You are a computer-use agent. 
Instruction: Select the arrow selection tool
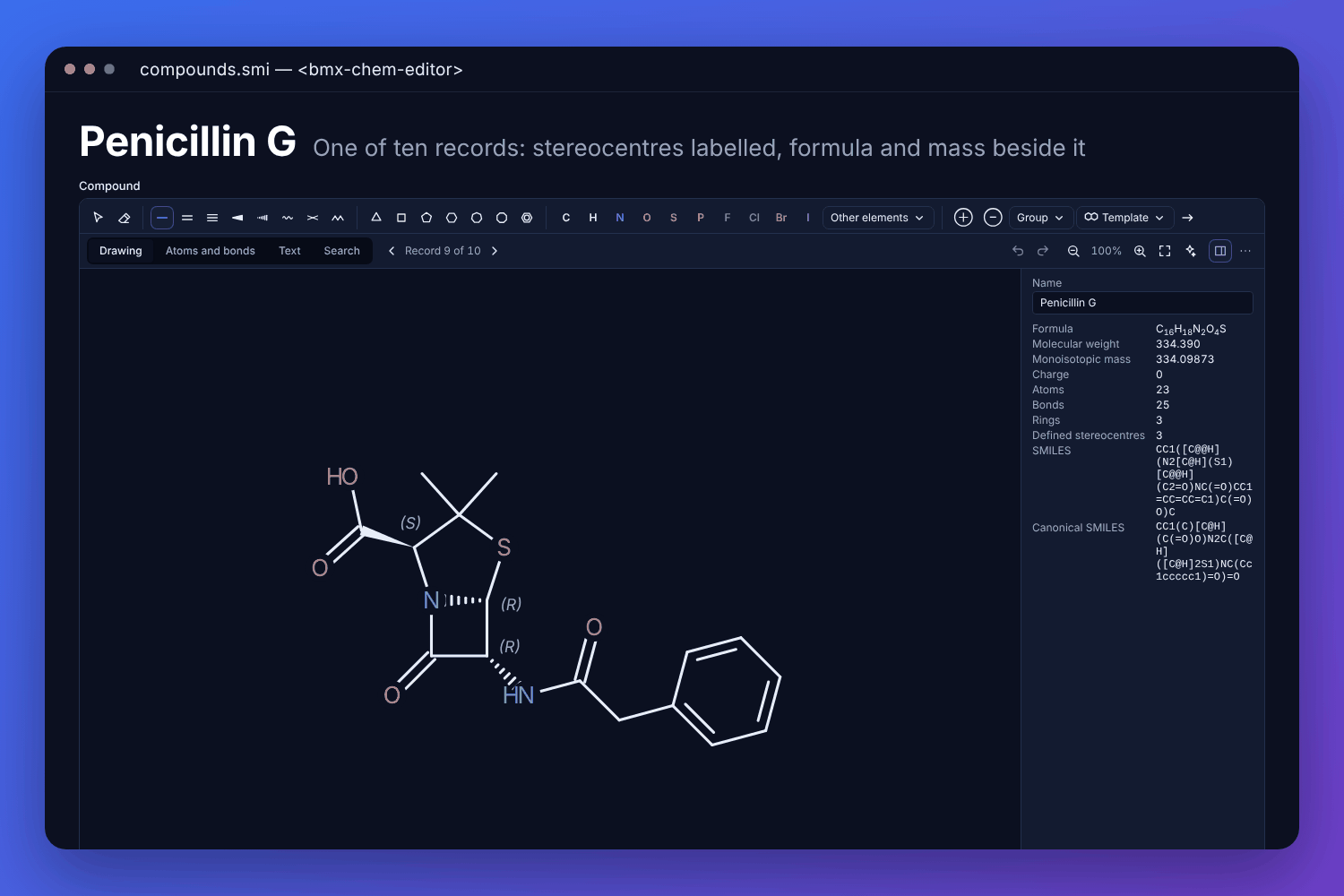99,218
